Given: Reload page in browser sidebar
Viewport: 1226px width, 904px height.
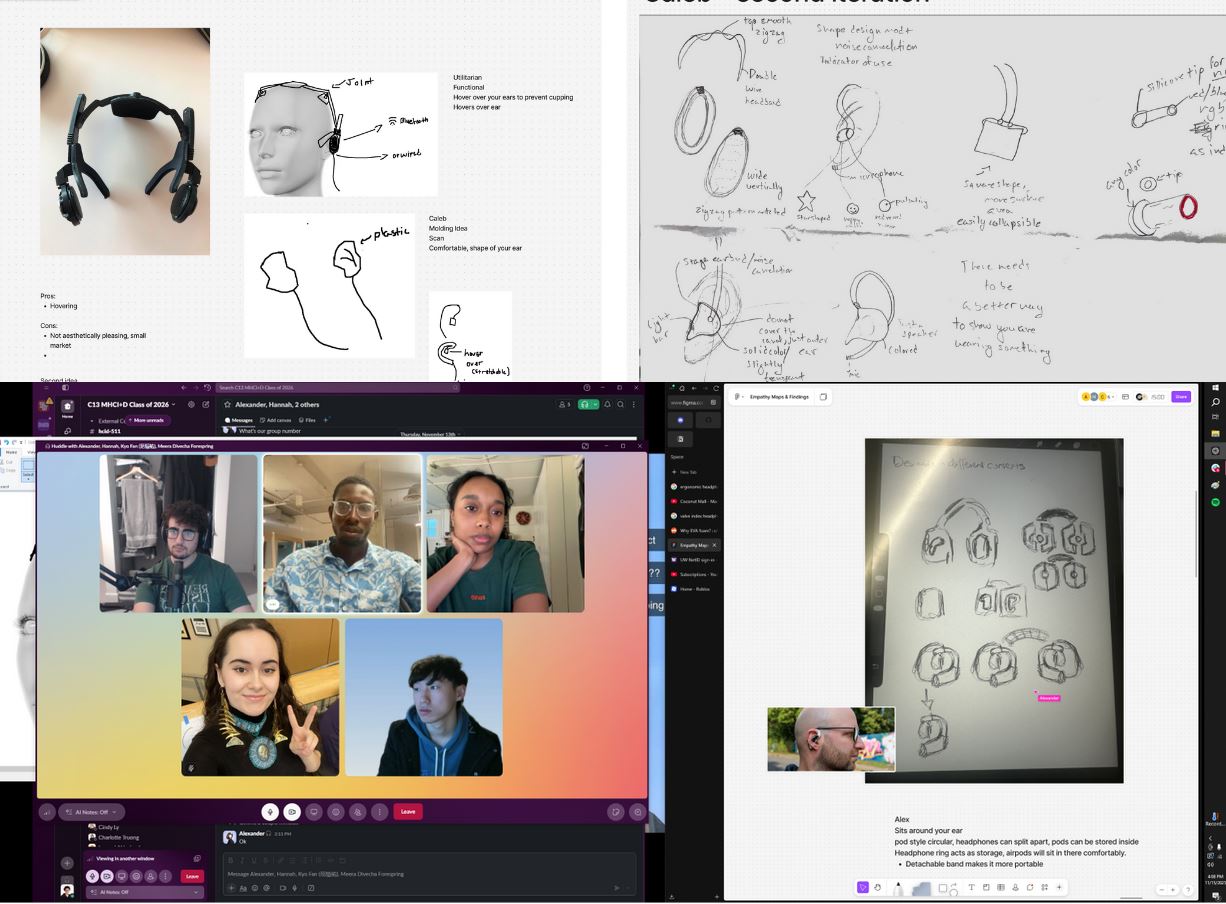Looking at the screenshot, I should point(716,388).
